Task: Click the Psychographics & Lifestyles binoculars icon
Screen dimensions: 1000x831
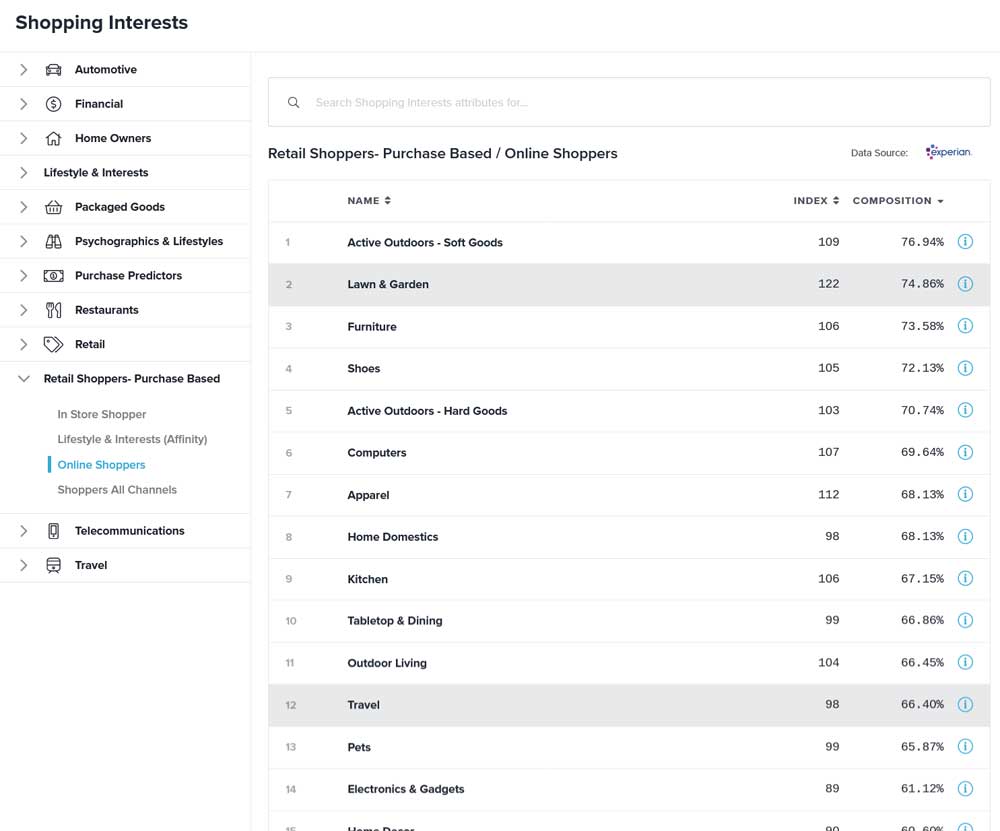Action: [x=54, y=242]
